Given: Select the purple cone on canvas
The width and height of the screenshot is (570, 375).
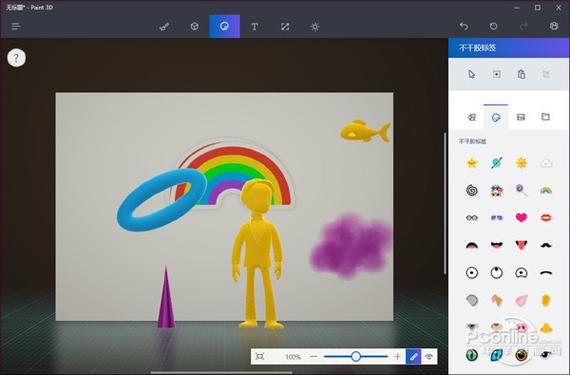Looking at the screenshot, I should 166,298.
